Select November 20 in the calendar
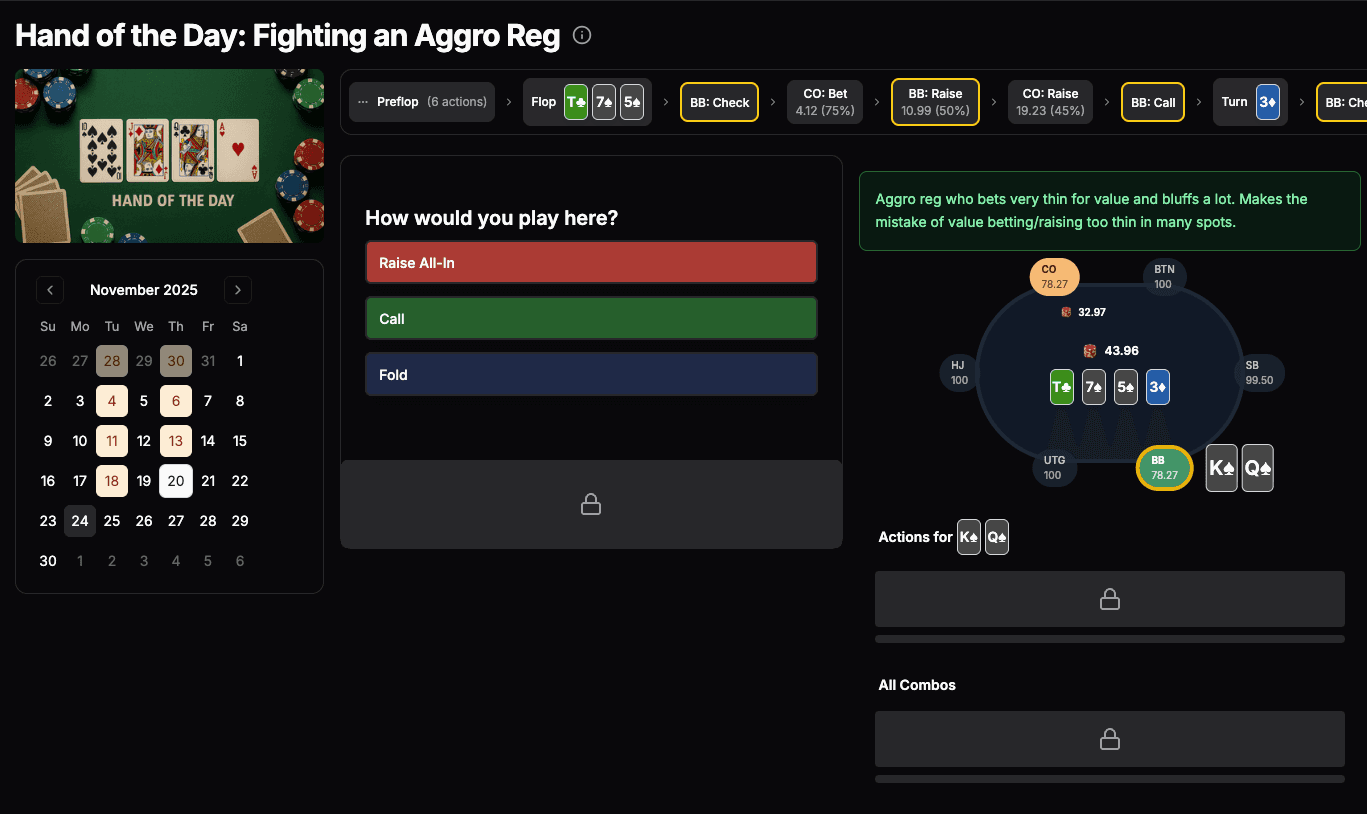 click(x=176, y=481)
